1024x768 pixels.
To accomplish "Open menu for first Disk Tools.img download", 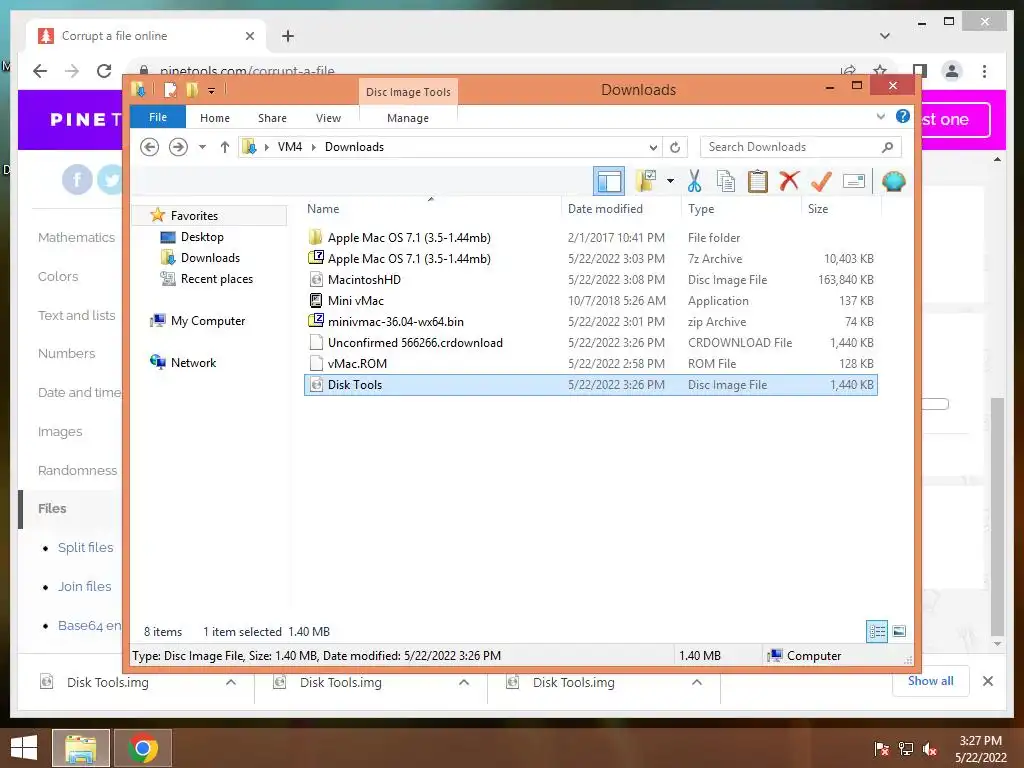I will [x=231, y=682].
